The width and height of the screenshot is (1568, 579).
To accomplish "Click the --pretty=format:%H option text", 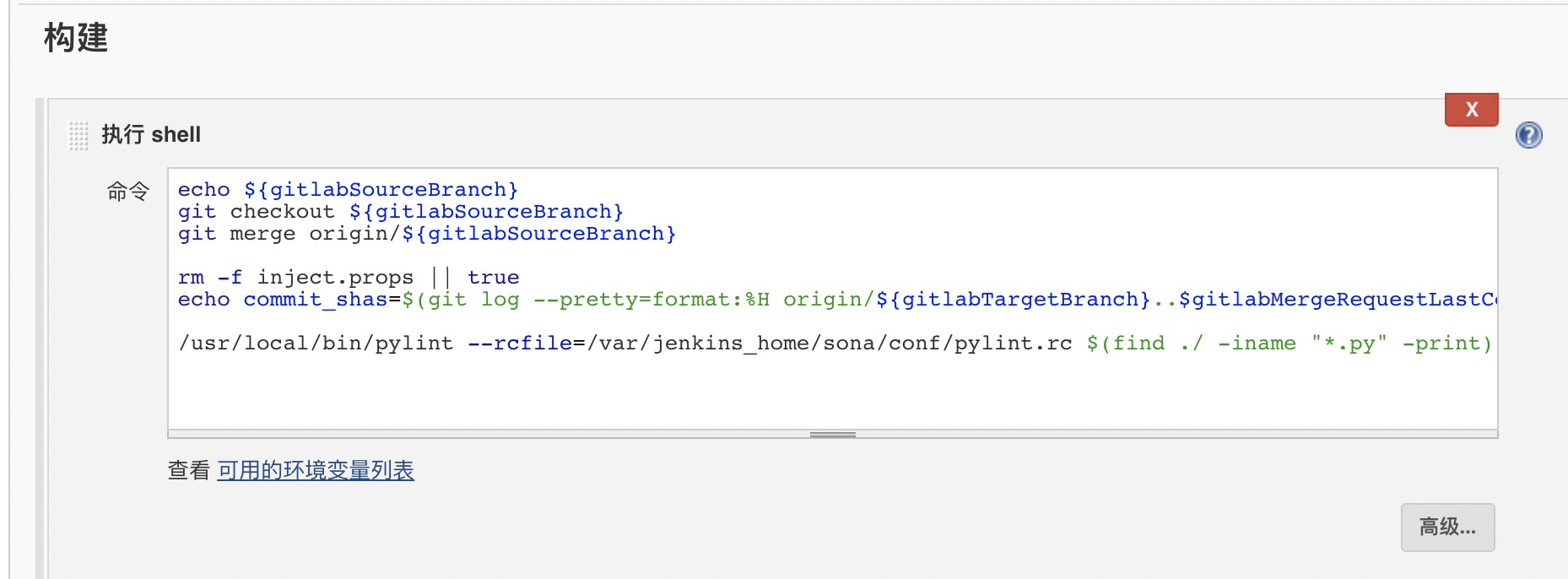I will click(x=651, y=300).
